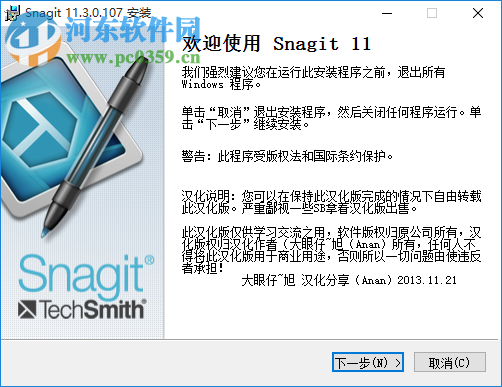
Task: Click the heading 欢迎使用 Snagit 11
Action: (x=277, y=44)
